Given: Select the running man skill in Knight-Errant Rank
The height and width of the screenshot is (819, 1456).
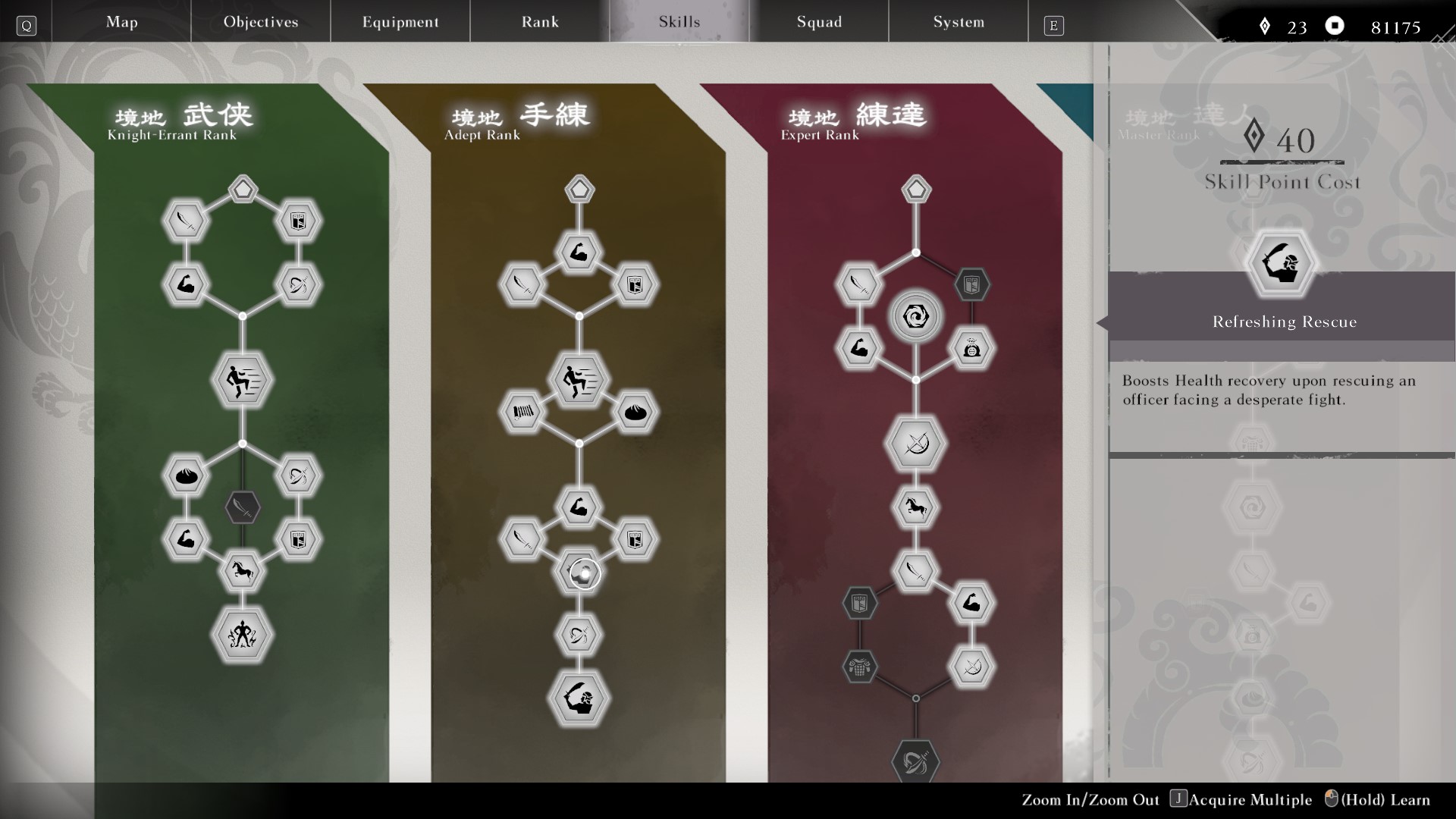Looking at the screenshot, I should click(x=243, y=380).
